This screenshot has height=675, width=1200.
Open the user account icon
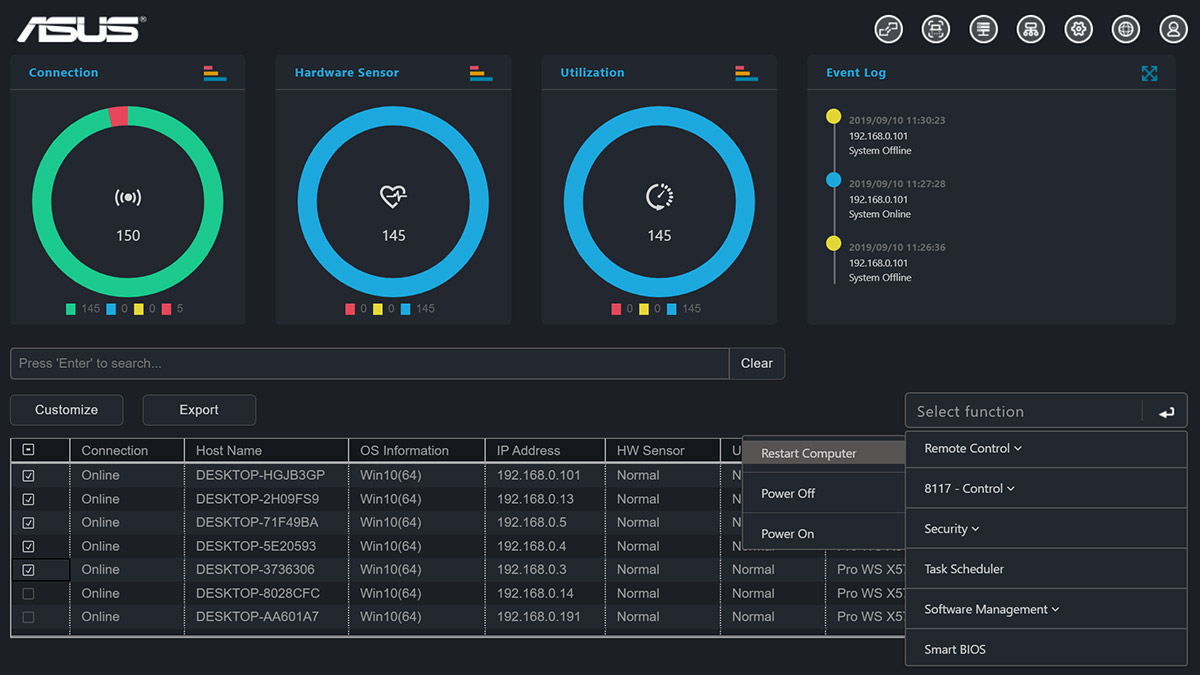pos(1173,29)
